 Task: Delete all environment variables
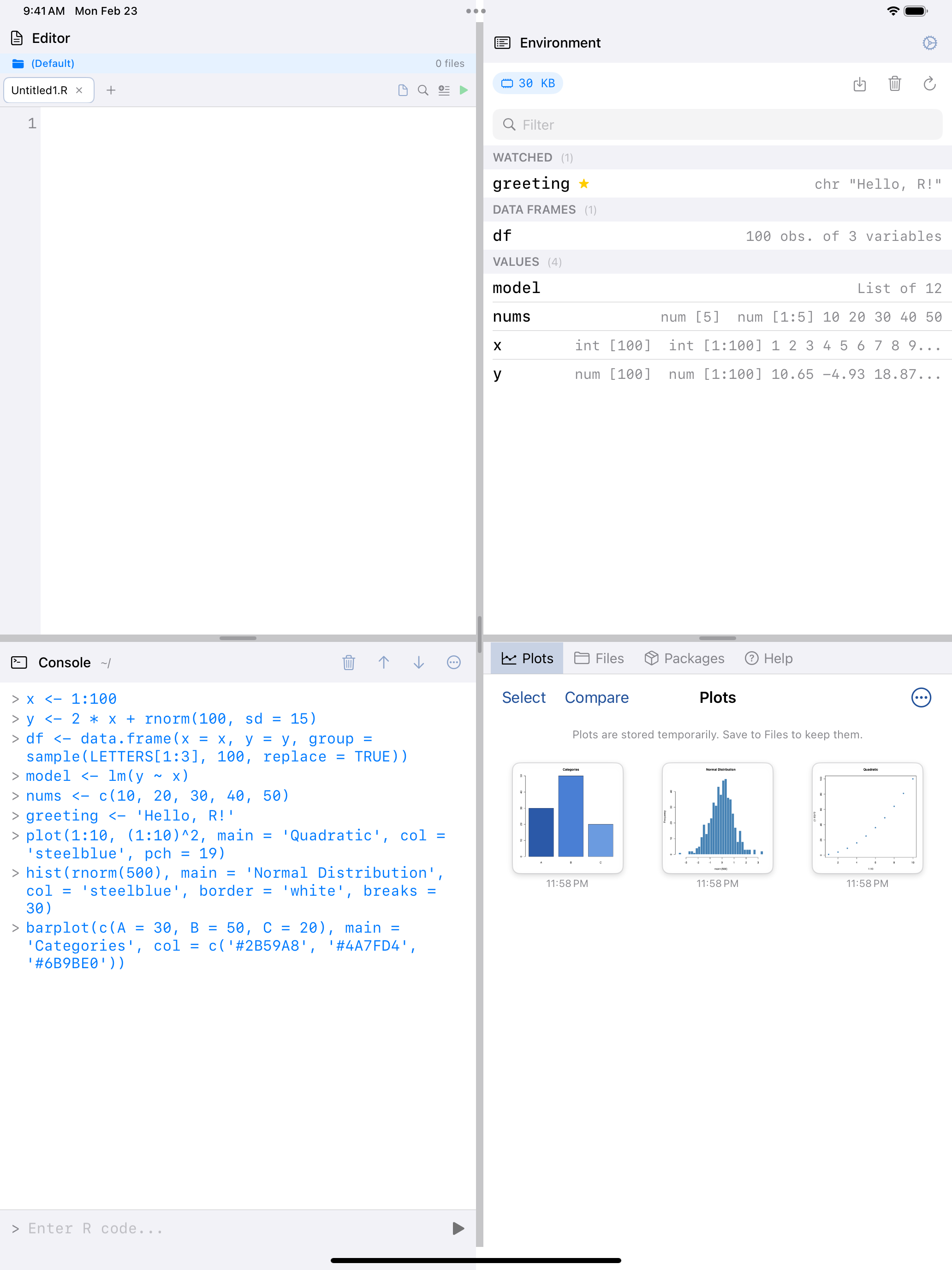pos(895,84)
